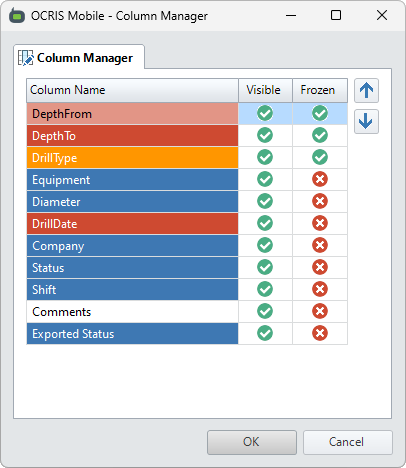Click the Cancel button
This screenshot has width=406, height=468.
tap(348, 442)
